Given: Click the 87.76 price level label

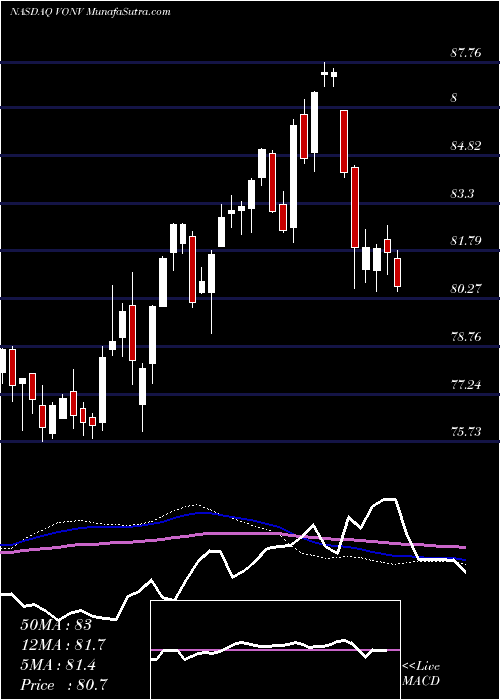Looking at the screenshot, I should 466,53.
